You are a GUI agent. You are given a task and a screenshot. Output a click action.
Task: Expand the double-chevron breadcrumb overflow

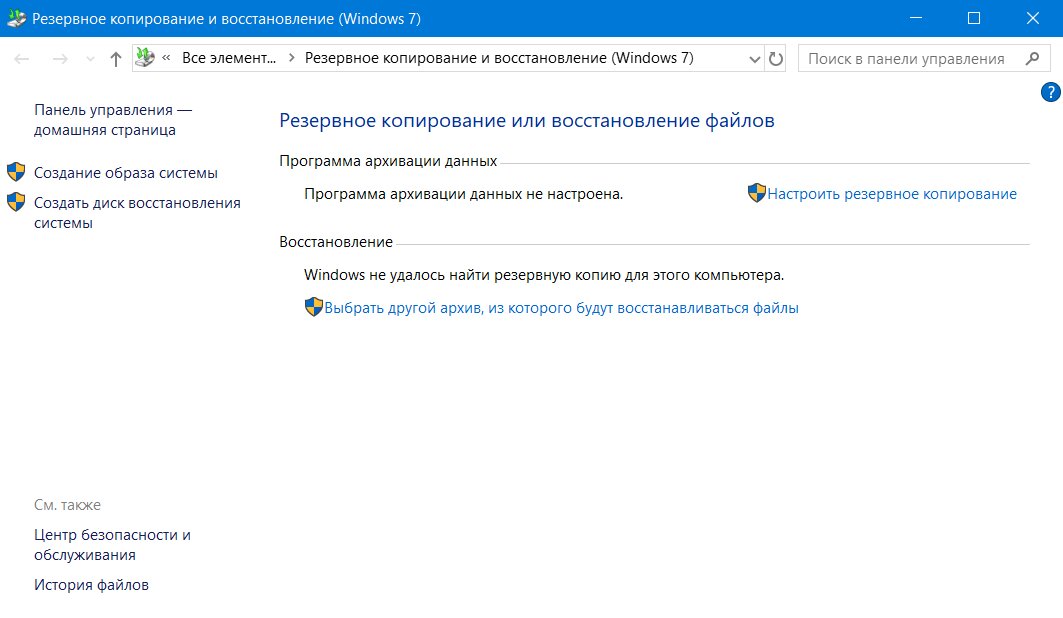[x=166, y=58]
